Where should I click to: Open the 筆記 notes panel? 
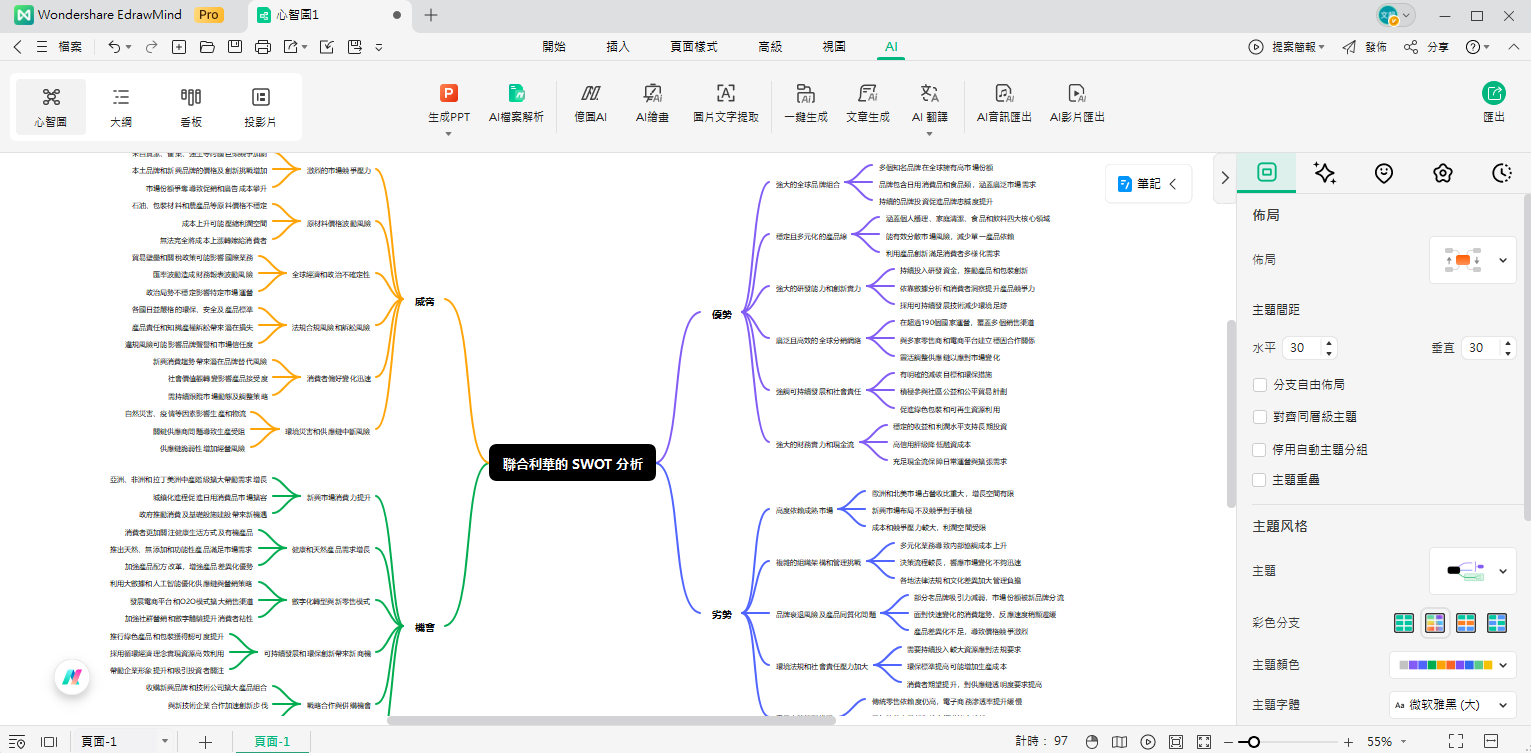[1146, 183]
